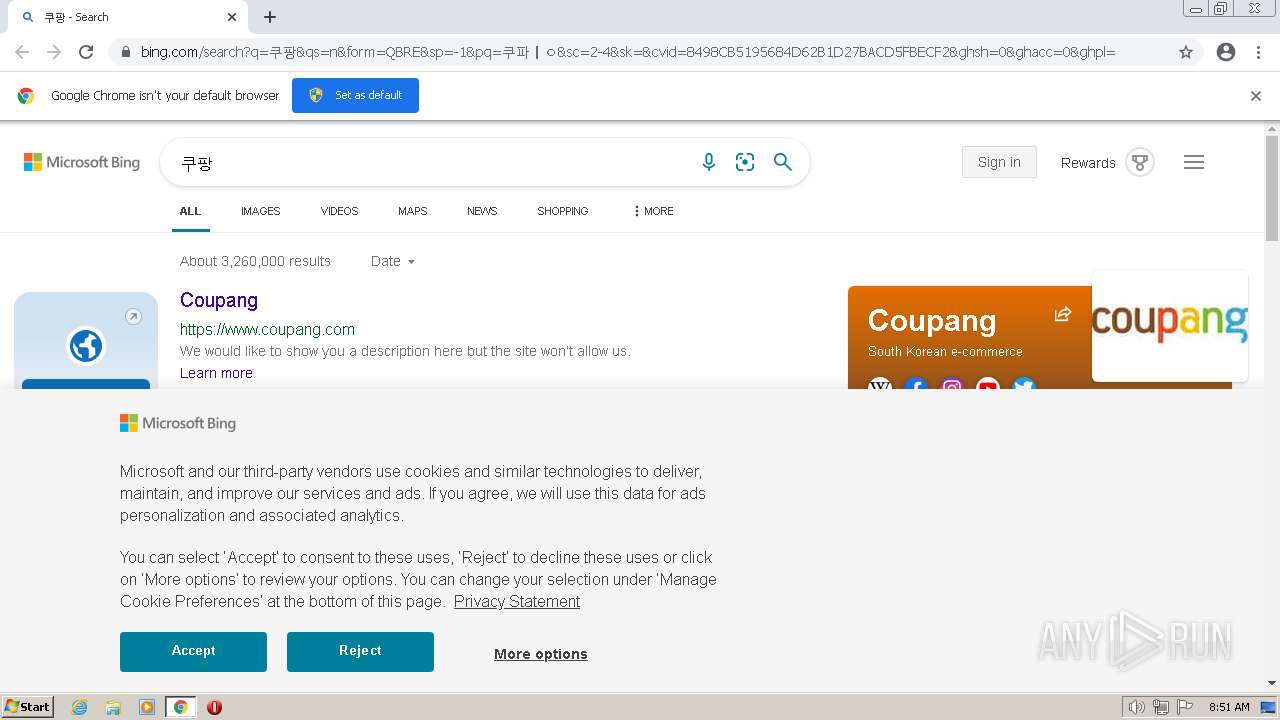Select the ALL results tab

tap(190, 211)
